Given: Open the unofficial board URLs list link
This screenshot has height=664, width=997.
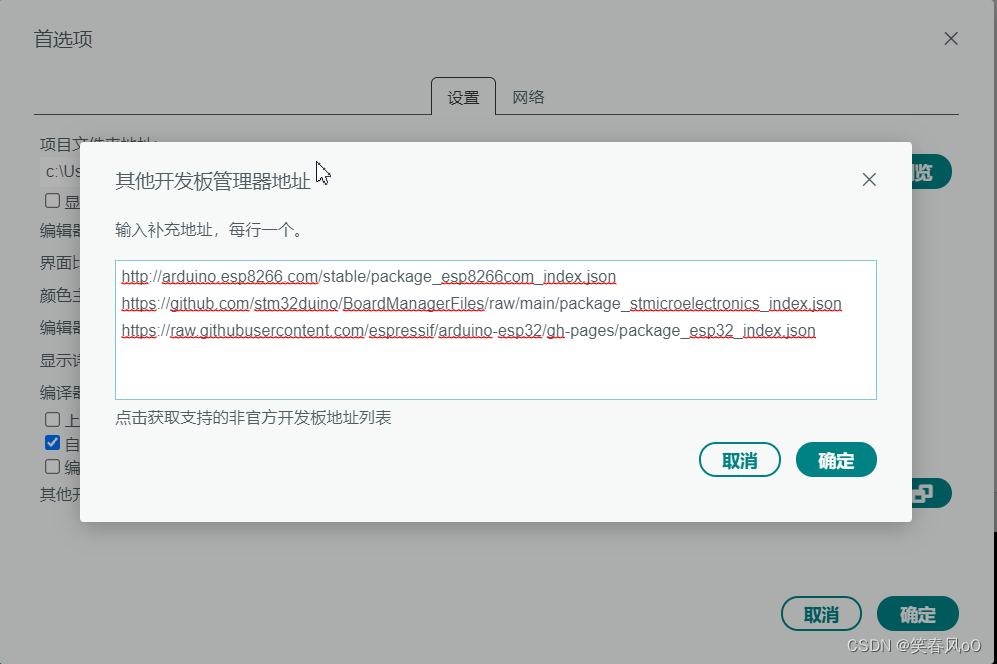Looking at the screenshot, I should (x=253, y=418).
